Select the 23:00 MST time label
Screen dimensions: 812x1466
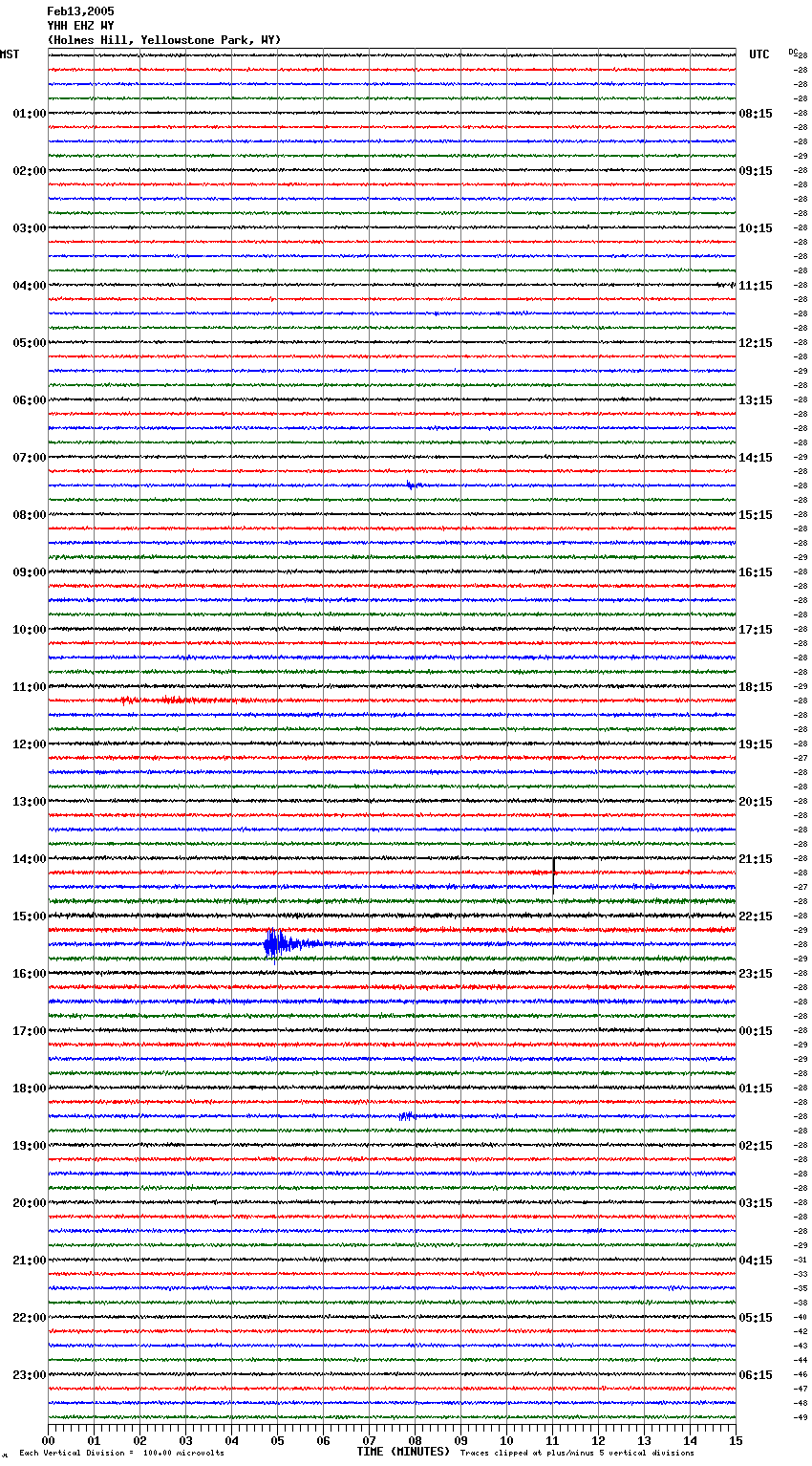29,1375
